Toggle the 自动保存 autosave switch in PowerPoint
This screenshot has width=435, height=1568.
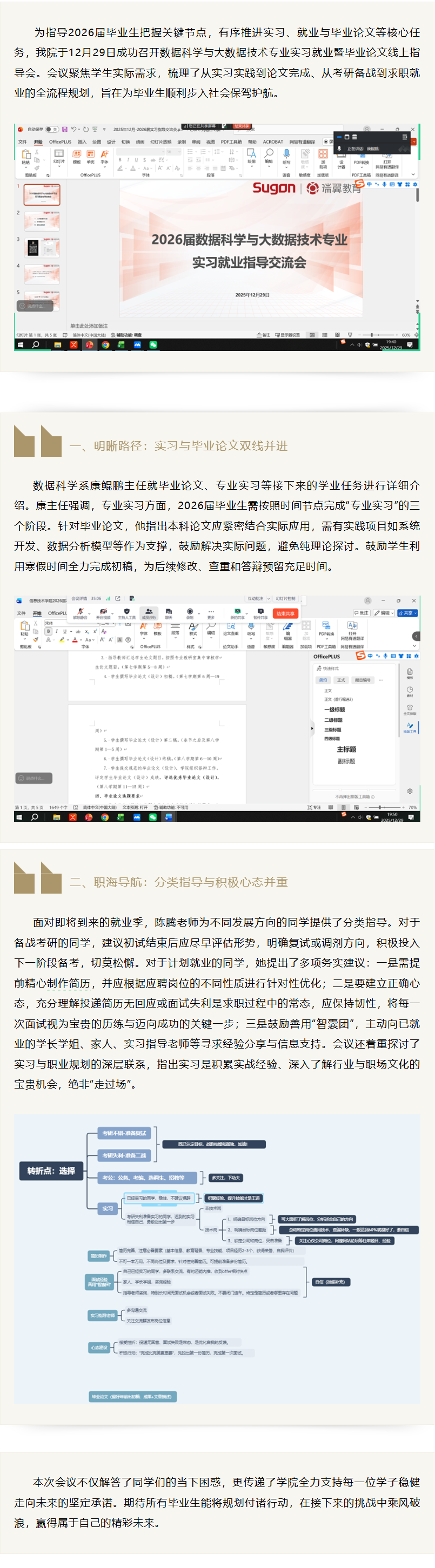52,129
